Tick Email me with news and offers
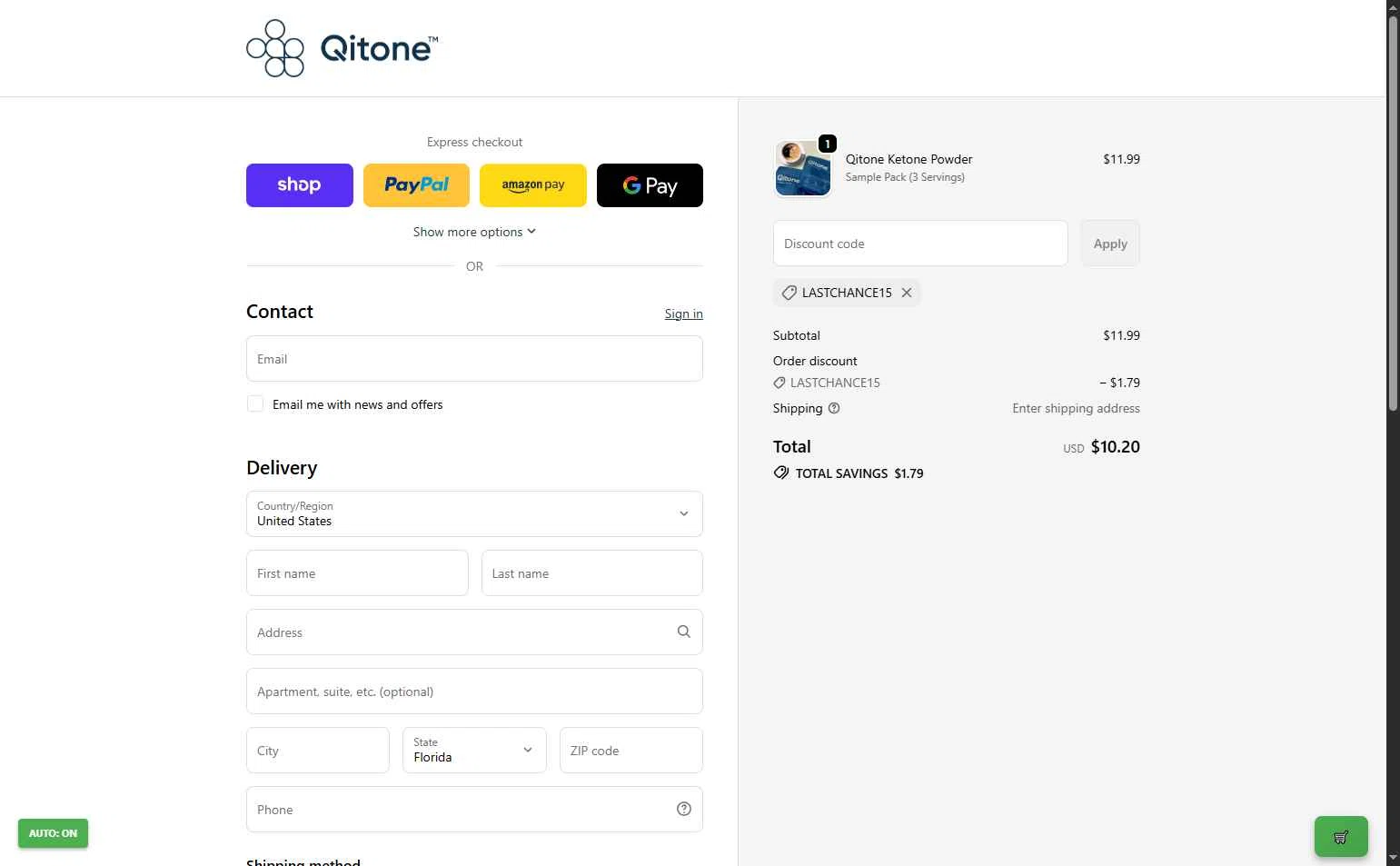The height and width of the screenshot is (866, 1400). pyautogui.click(x=255, y=404)
